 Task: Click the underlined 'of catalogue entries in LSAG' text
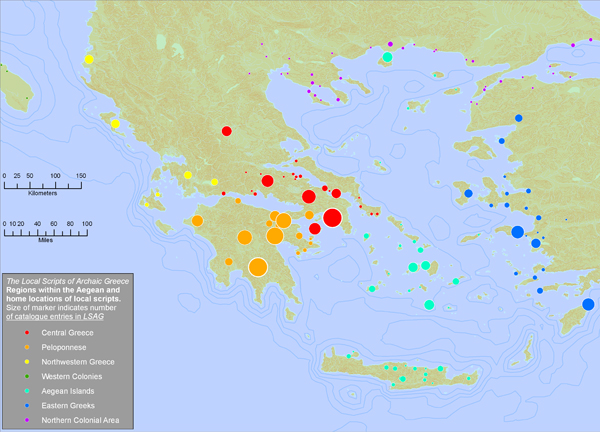click(55, 316)
